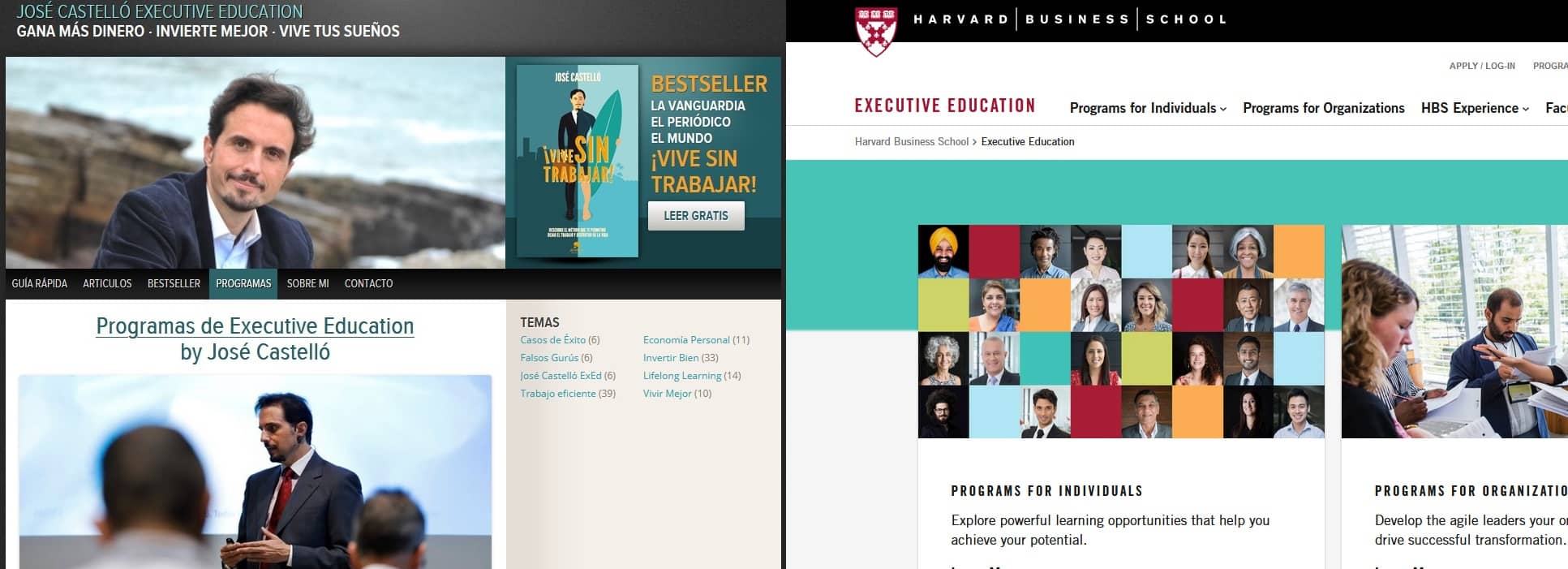Screen dimensions: 1568x569
Task: Open Programs for Organizations menu
Action: click(x=1324, y=108)
